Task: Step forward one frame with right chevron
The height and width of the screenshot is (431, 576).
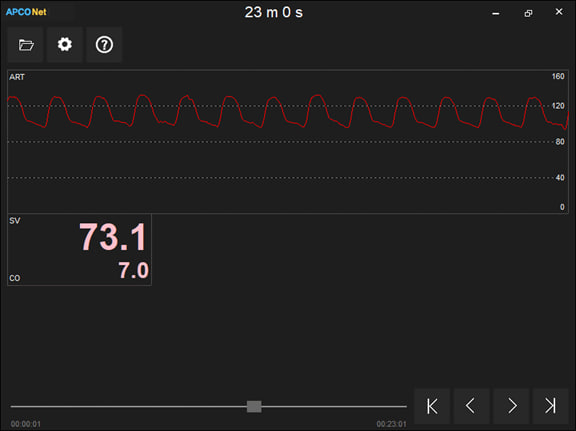Action: pos(511,406)
